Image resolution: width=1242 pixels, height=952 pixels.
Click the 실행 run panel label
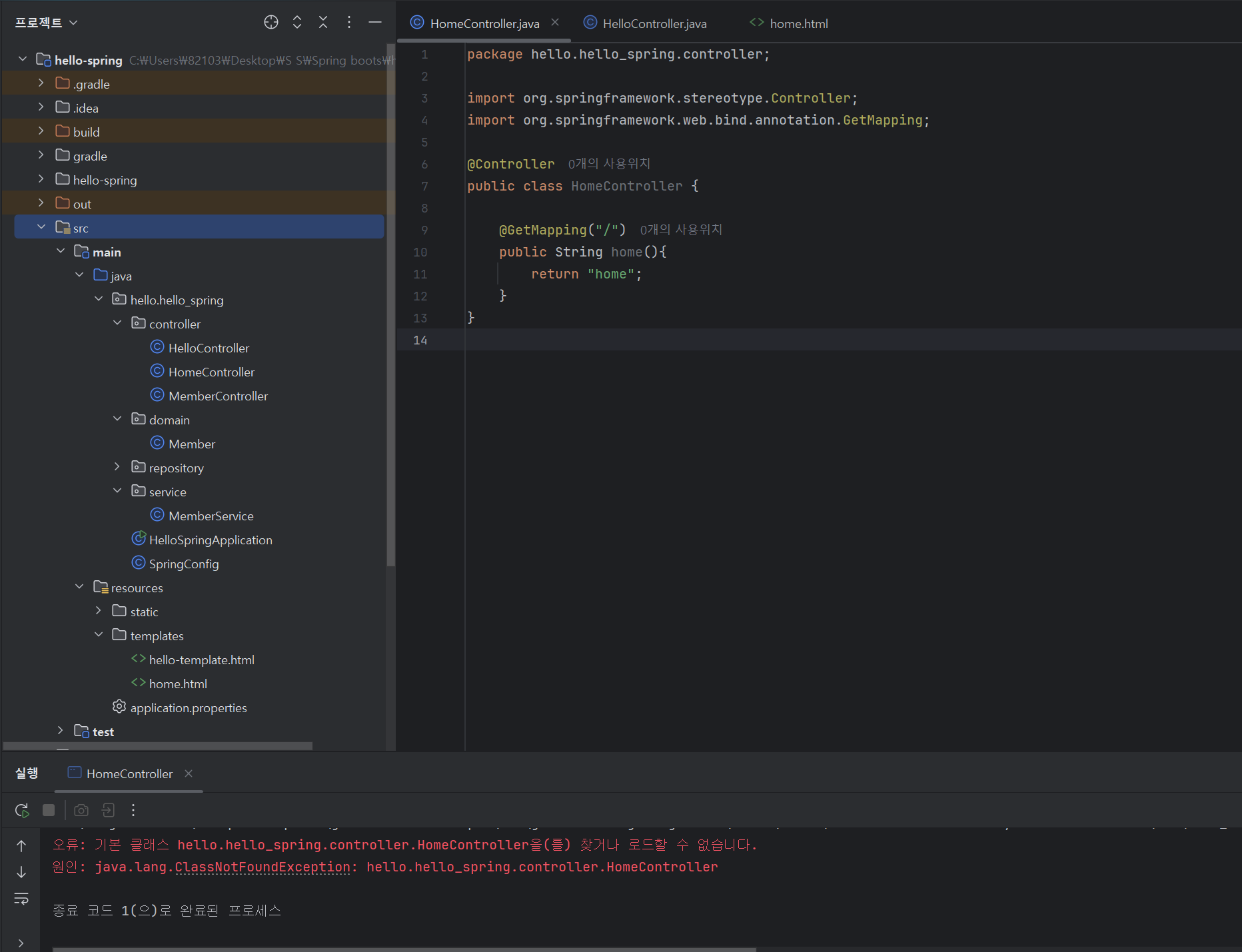(x=27, y=773)
